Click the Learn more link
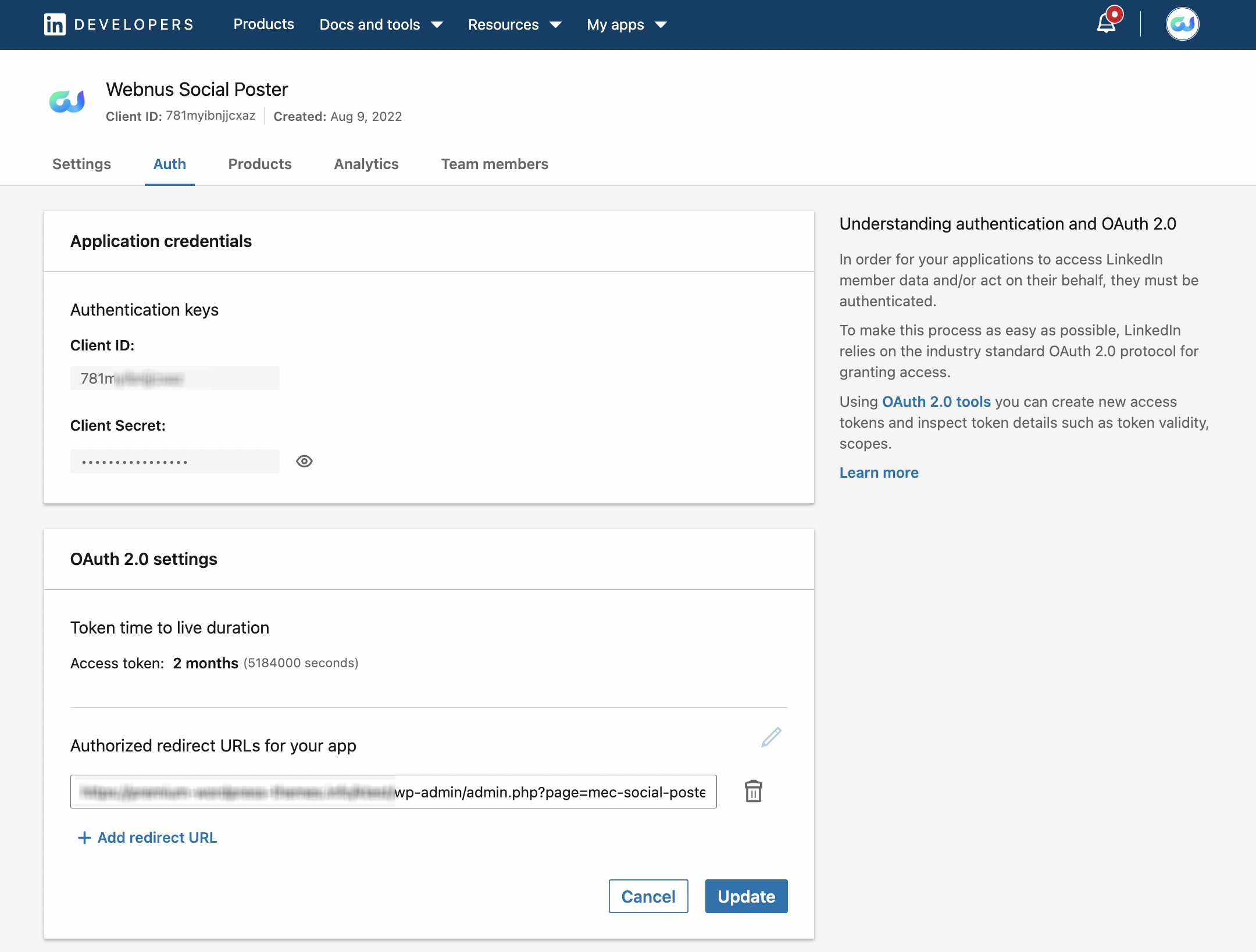1256x952 pixels. (x=879, y=473)
